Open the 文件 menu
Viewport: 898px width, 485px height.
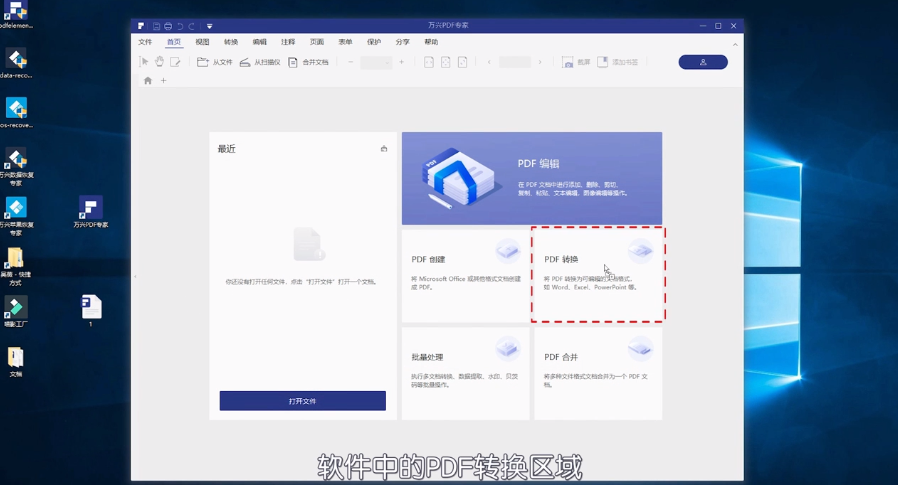click(x=145, y=42)
